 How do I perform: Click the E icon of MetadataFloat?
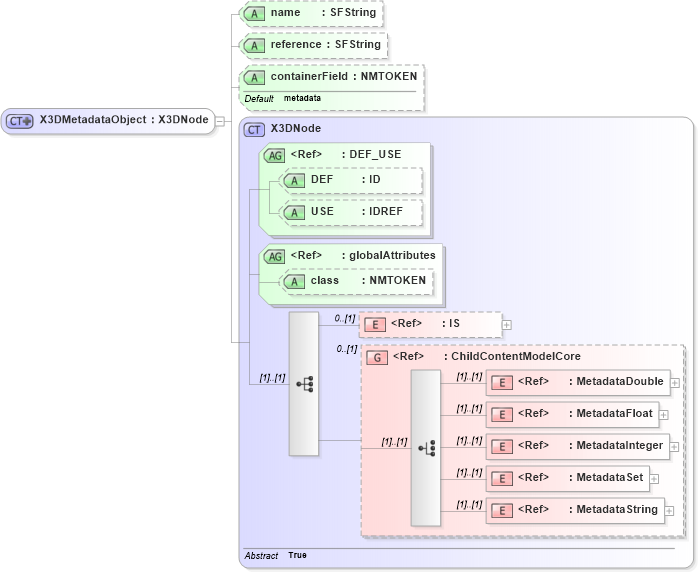pos(502,414)
